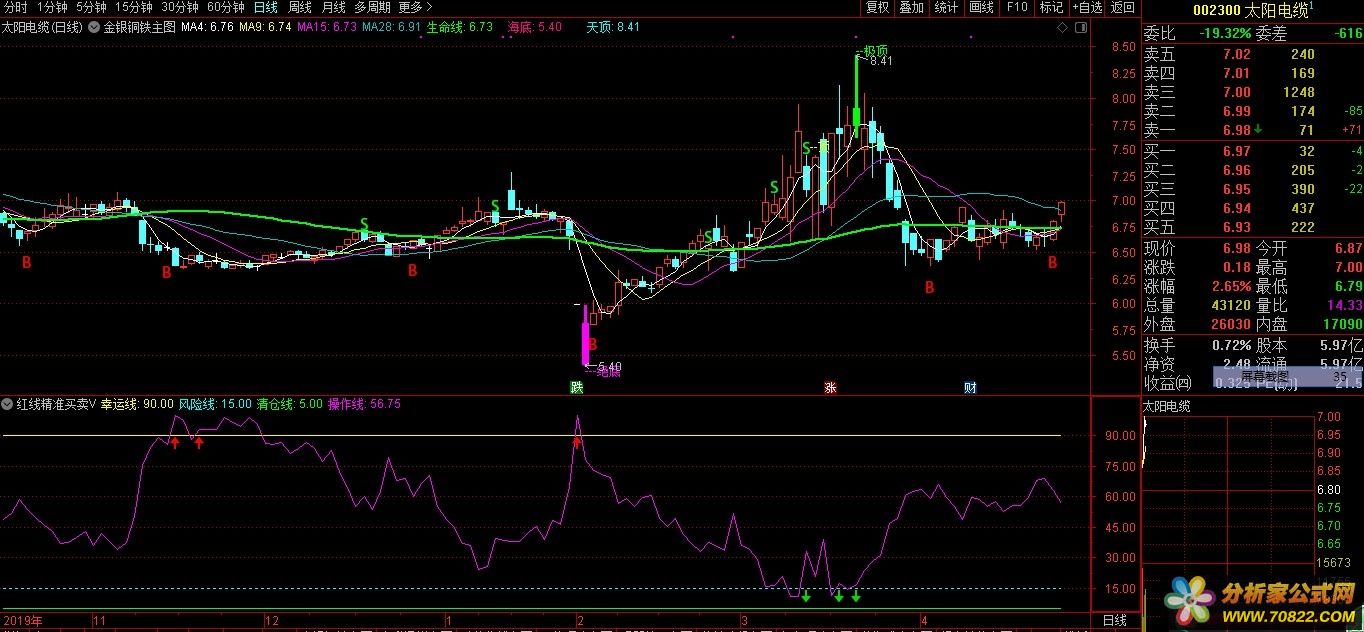Open F10 company info
Screen dimensions: 1364x632
pos(1016,7)
